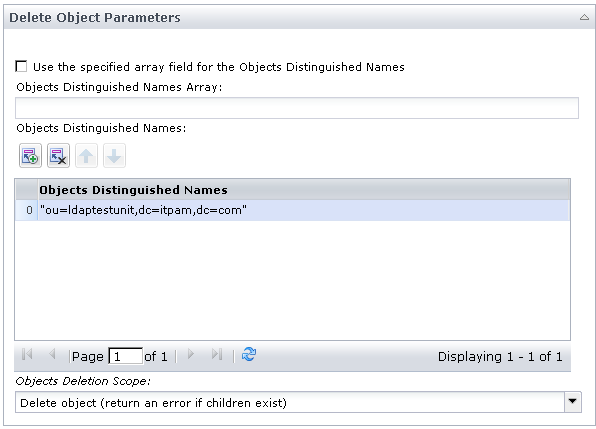Focus the Objects Distinguished Names Array field
Viewport: 596px width, 429px height.
(x=297, y=108)
